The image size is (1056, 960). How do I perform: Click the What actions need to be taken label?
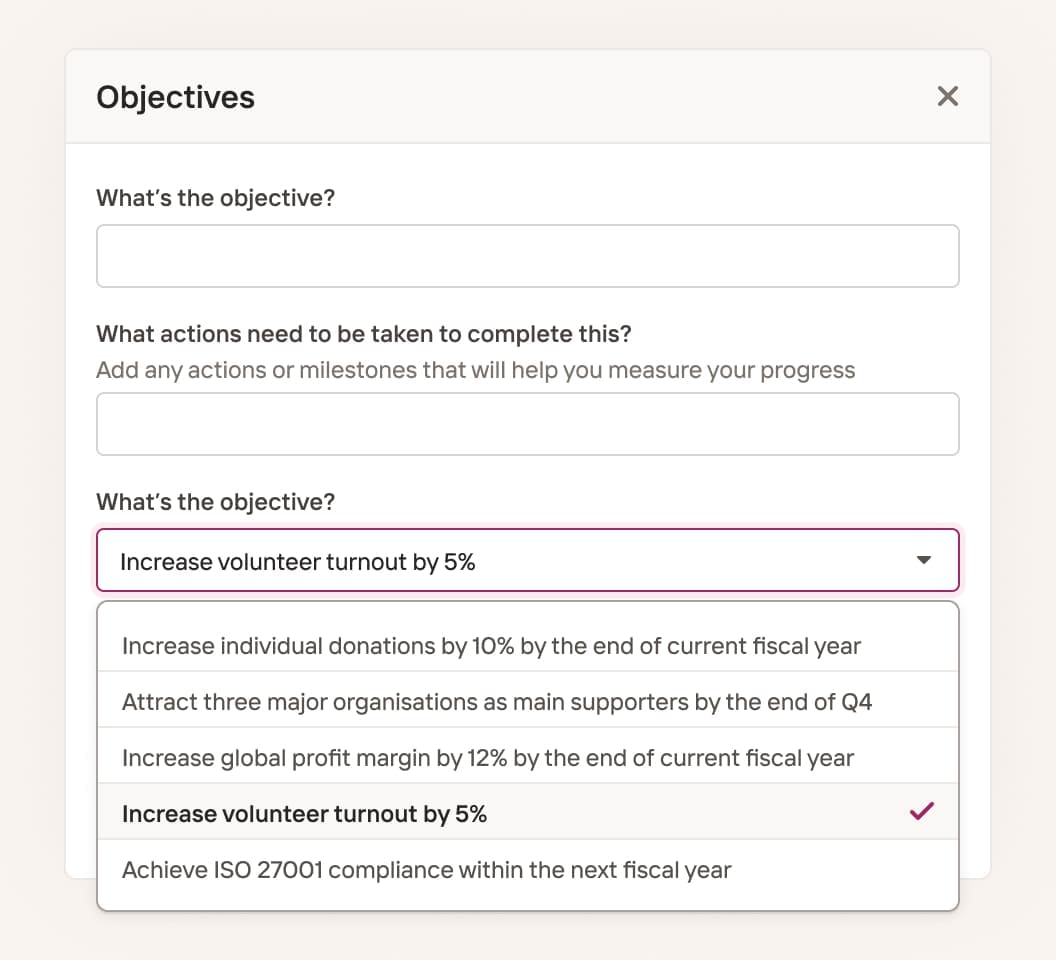[x=364, y=334]
